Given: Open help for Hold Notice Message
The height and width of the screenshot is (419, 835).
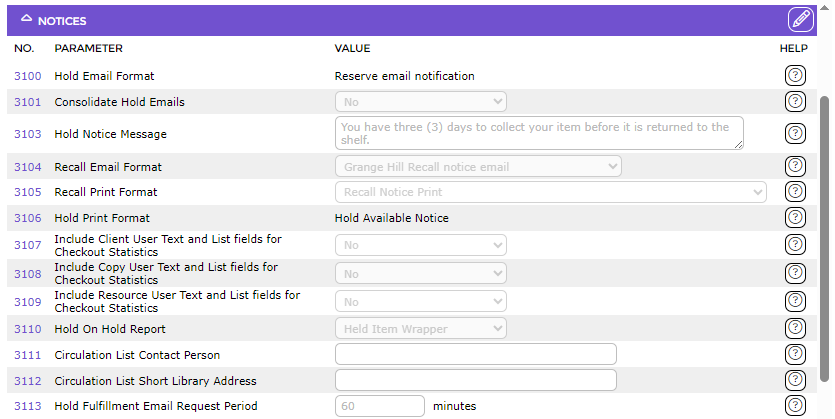Looking at the screenshot, I should [x=795, y=133].
